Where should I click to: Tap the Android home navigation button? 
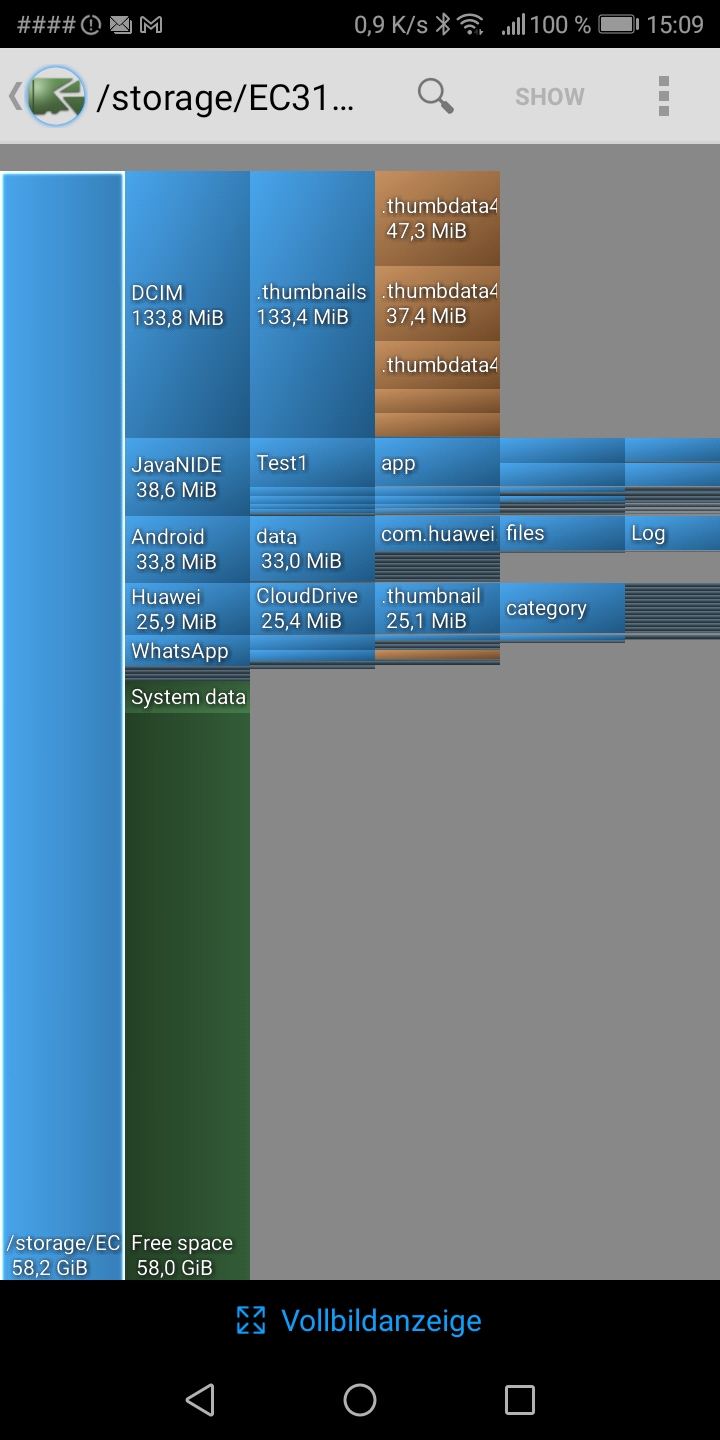(360, 1399)
